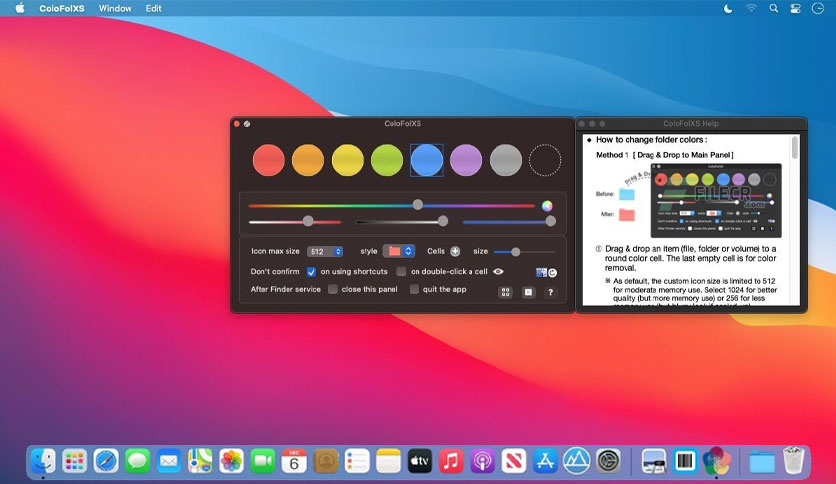The image size is (836, 484).
Task: Open Calendar from the Dock
Action: point(294,461)
